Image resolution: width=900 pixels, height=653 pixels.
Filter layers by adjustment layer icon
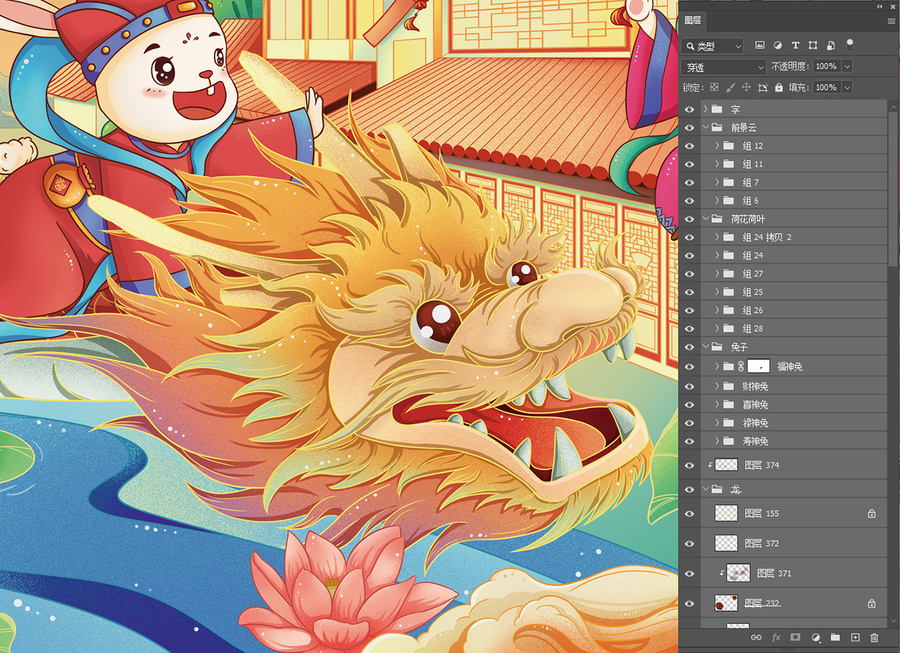coord(777,45)
